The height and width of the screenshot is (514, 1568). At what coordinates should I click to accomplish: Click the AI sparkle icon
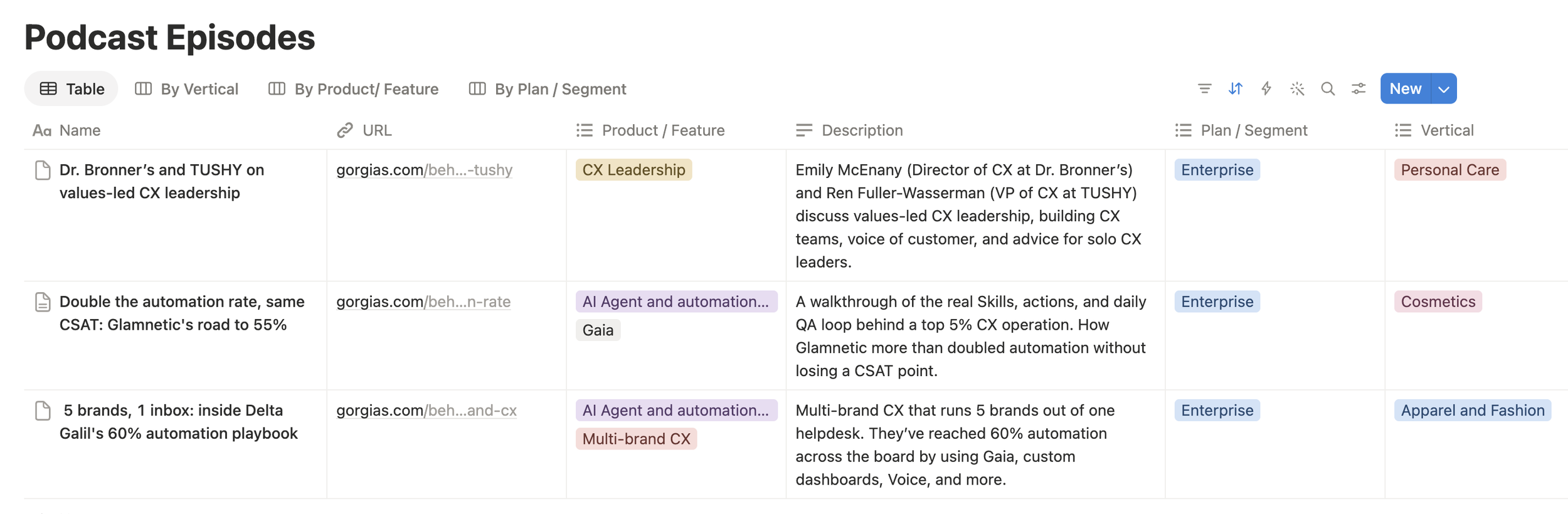(1297, 88)
